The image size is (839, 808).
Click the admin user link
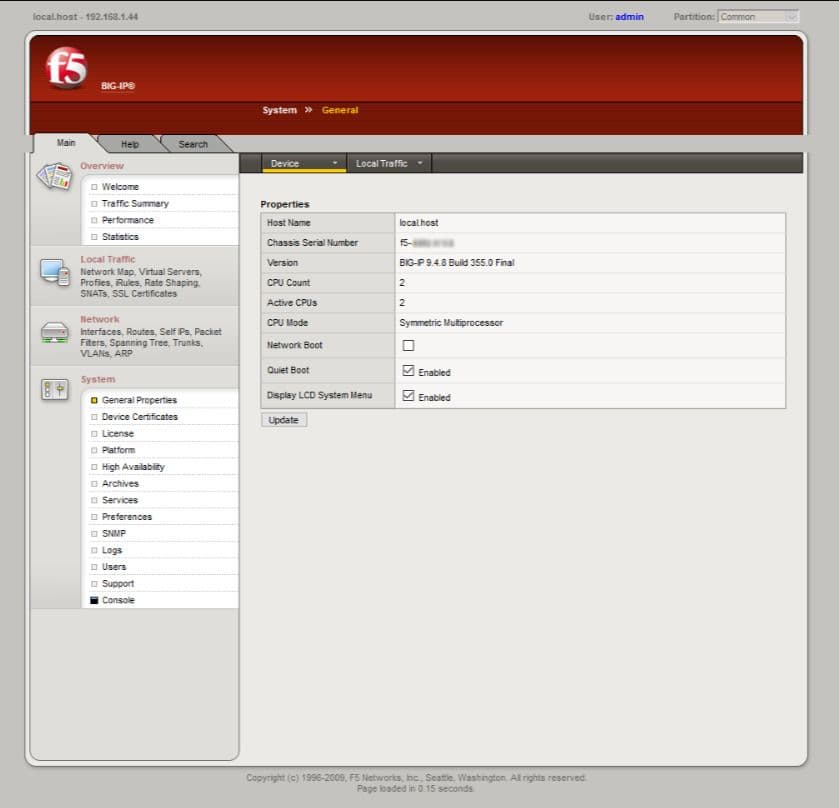(628, 16)
